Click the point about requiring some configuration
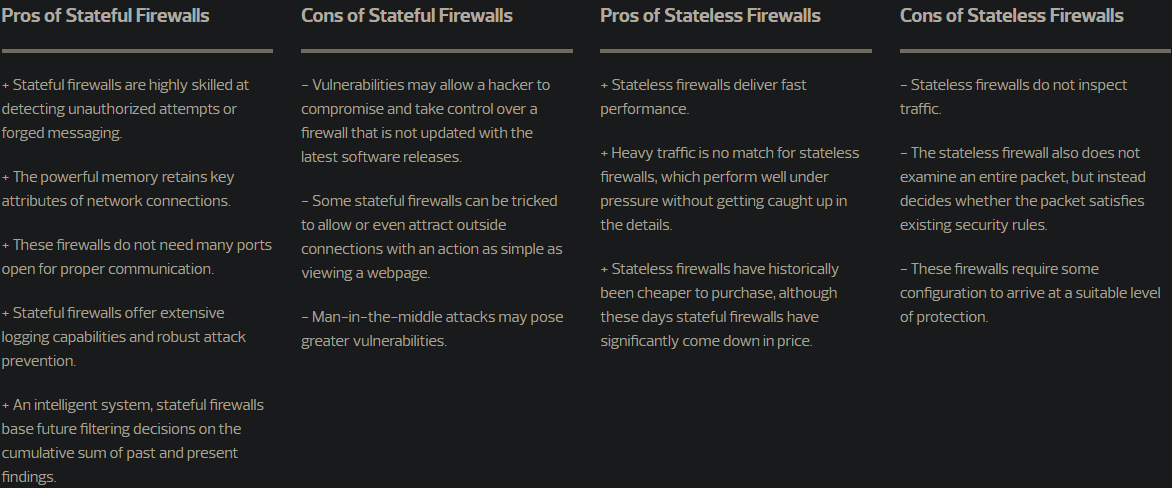This screenshot has width=1172, height=488. coord(1030,292)
